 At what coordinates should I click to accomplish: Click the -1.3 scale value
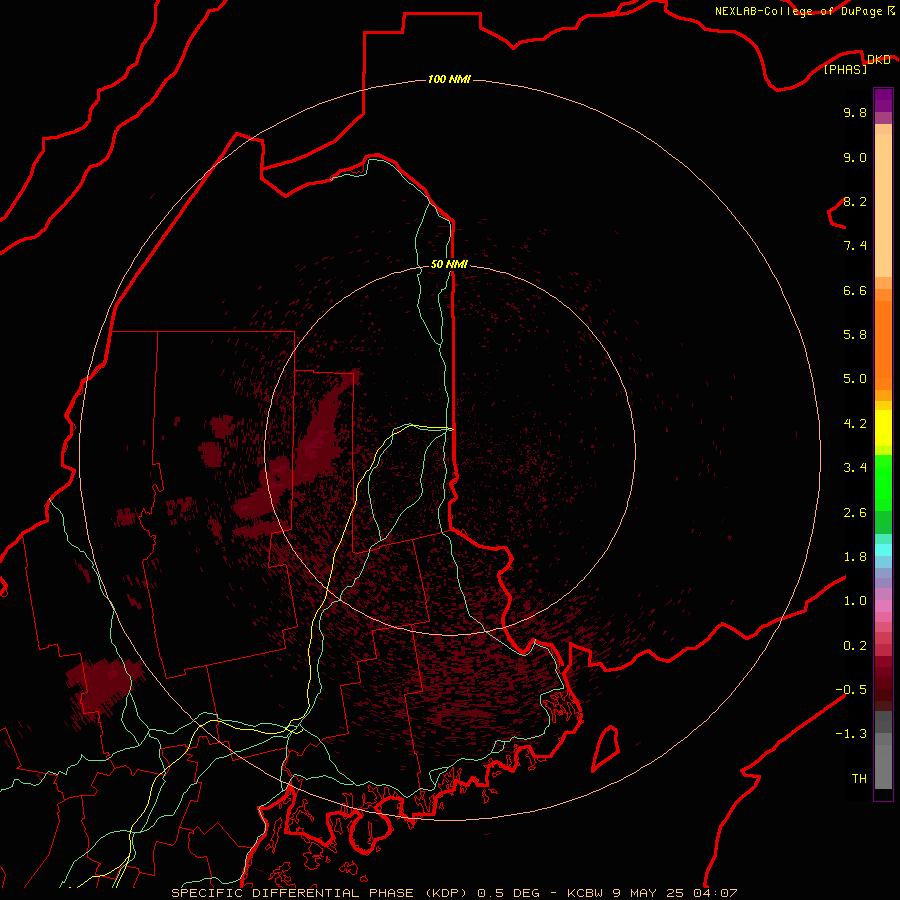pos(851,734)
